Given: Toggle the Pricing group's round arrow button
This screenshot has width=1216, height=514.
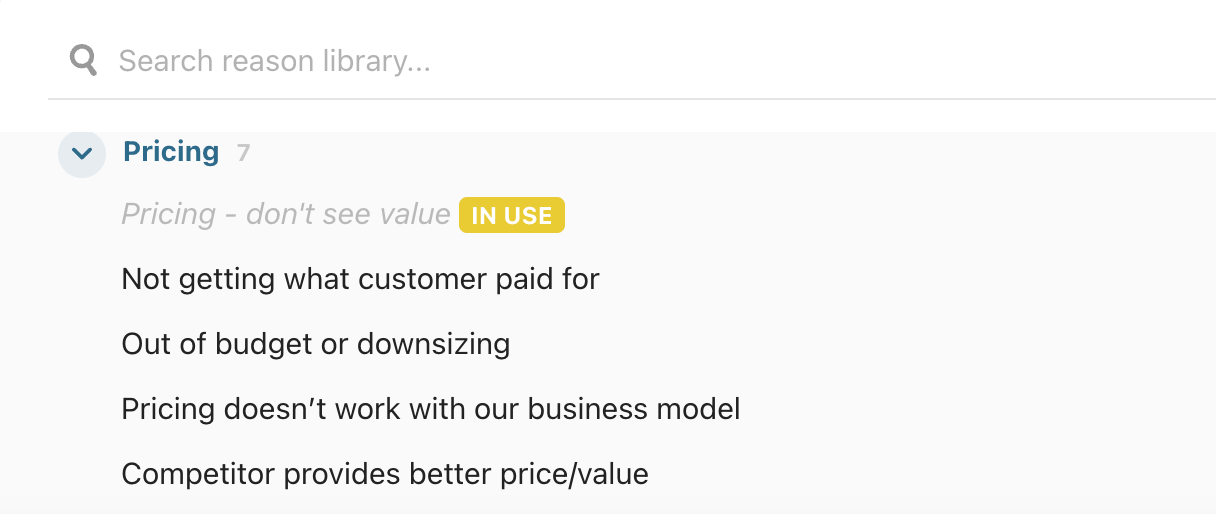Looking at the screenshot, I should 82,153.
